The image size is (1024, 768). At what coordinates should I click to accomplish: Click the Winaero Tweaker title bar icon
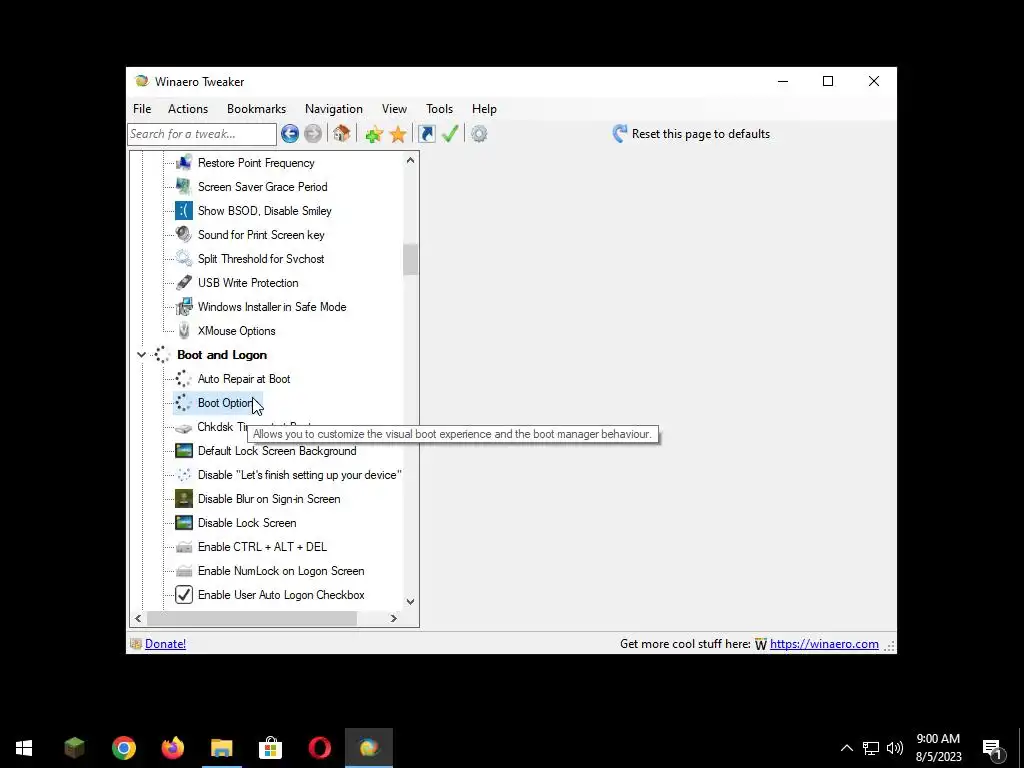tap(142, 82)
